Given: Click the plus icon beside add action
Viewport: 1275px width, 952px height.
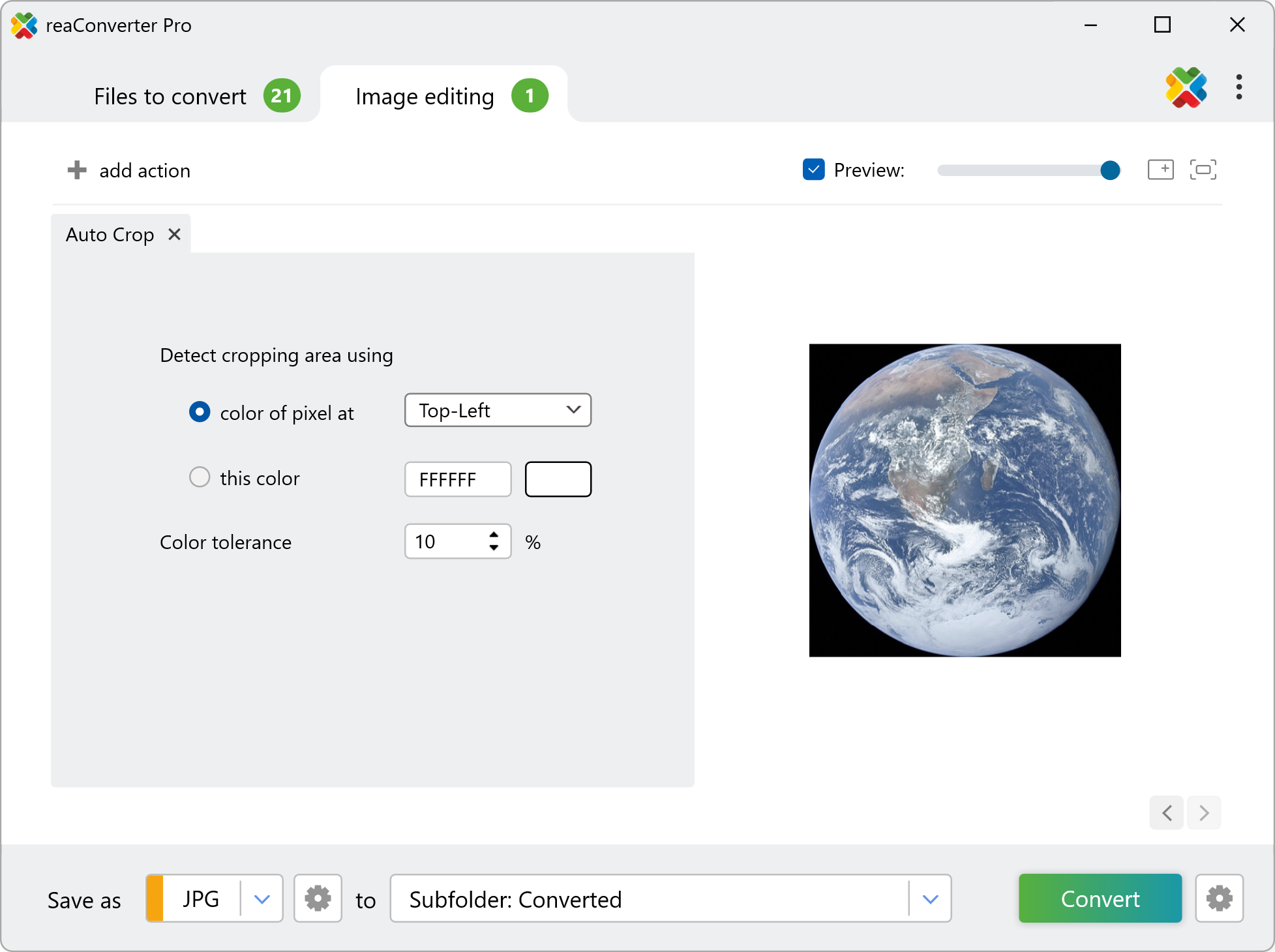Looking at the screenshot, I should click(77, 170).
